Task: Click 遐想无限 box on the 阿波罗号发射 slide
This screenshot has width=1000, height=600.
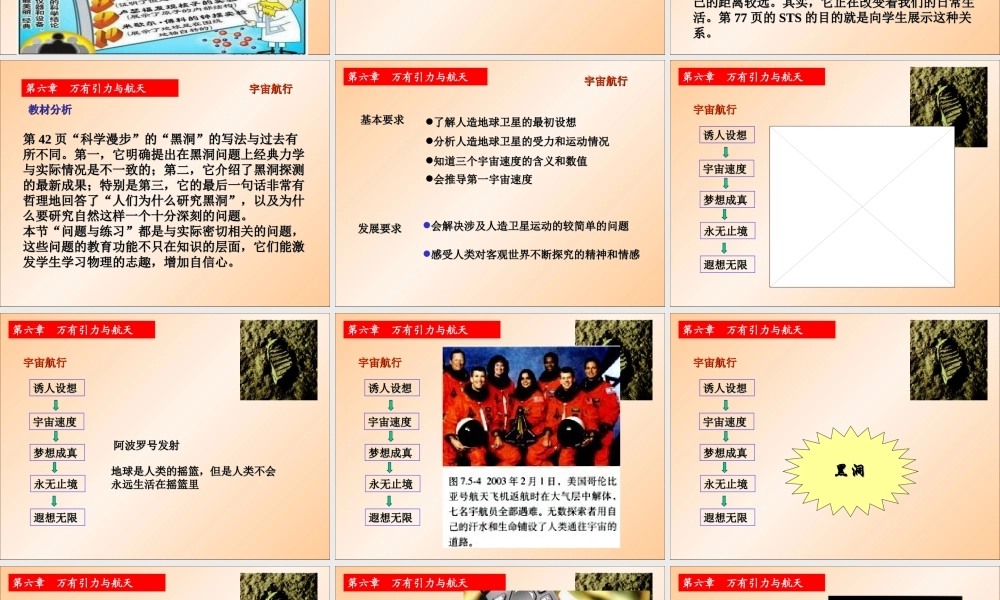Action: (57, 517)
